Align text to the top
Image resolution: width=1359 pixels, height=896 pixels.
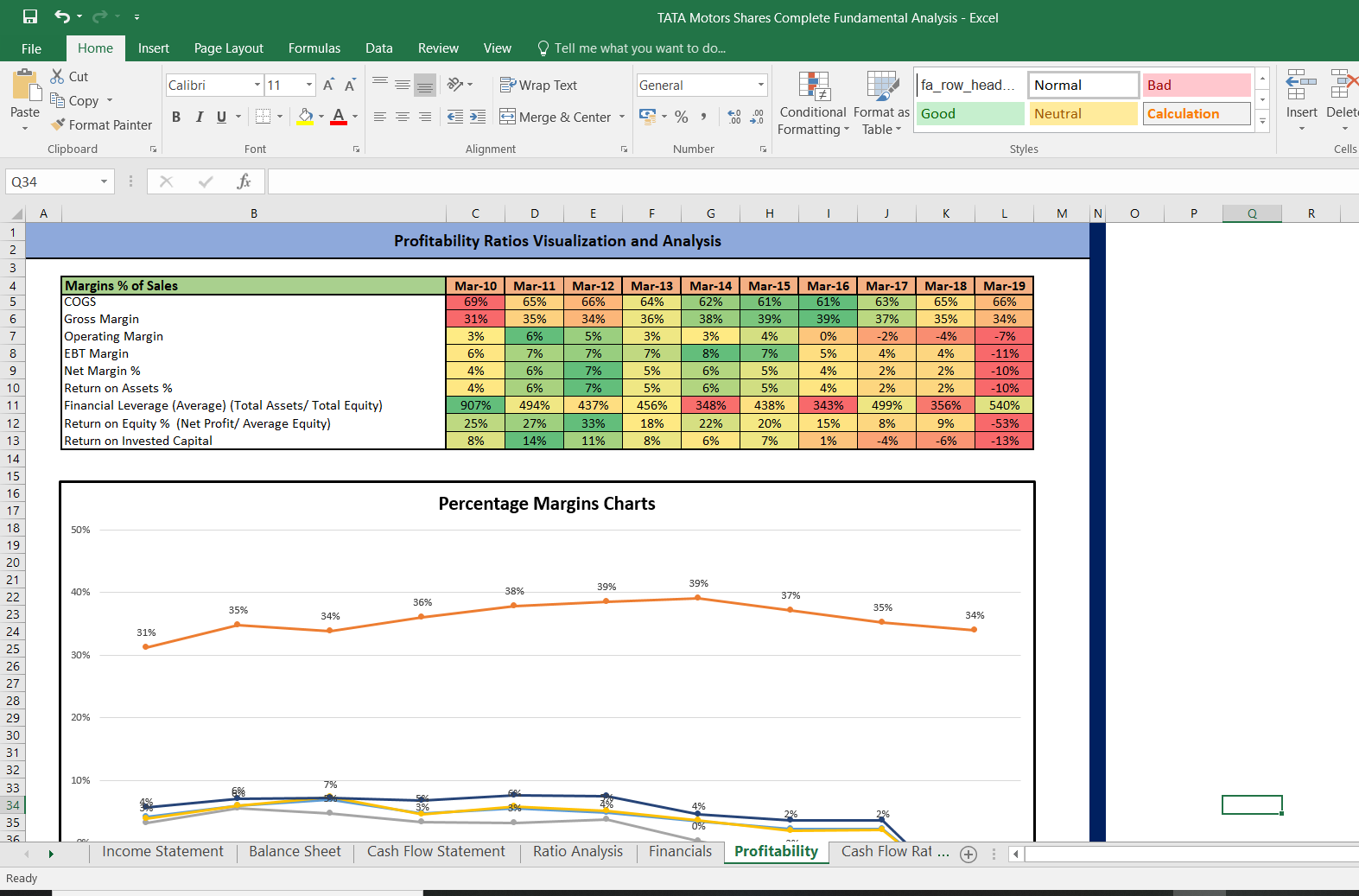380,85
